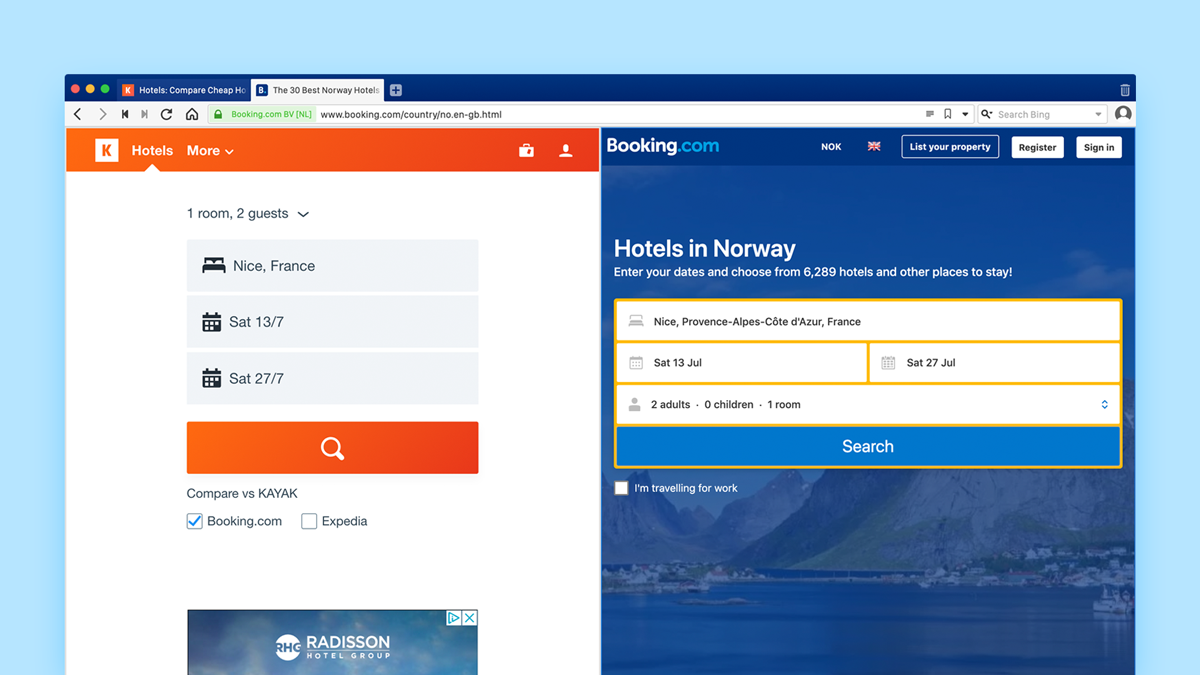Image resolution: width=1200 pixels, height=675 pixels.
Task: Open the More menu in KAYAK header
Action: coord(210,151)
